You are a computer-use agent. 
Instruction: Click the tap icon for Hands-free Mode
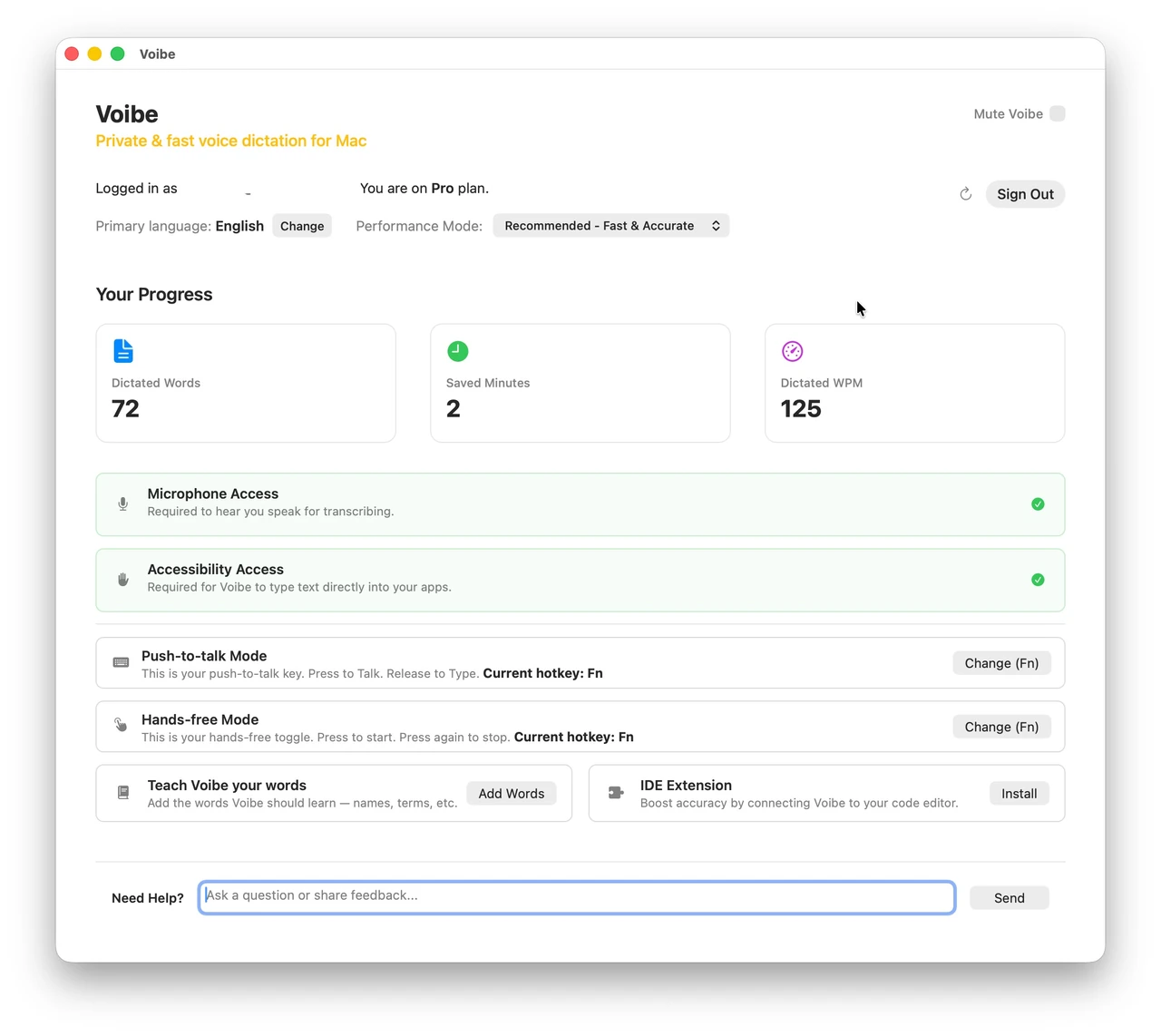tap(121, 725)
